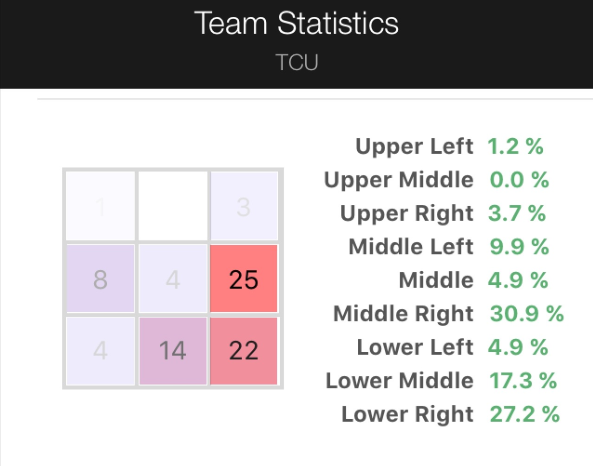
Task: Click the Upper Left label
Action: click(x=414, y=146)
